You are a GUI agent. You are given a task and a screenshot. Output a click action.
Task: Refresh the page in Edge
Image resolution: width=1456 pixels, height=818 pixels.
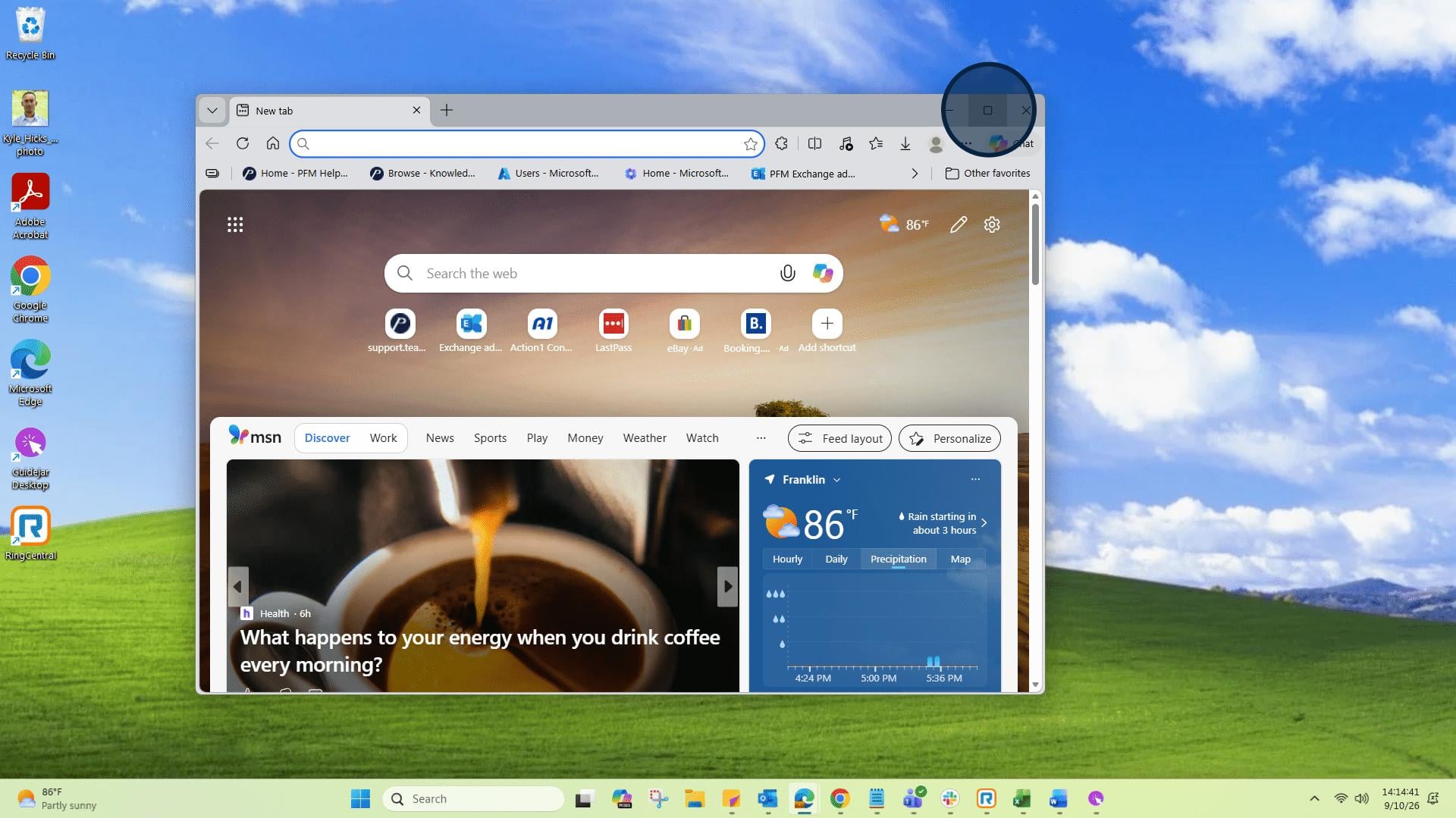click(x=243, y=143)
